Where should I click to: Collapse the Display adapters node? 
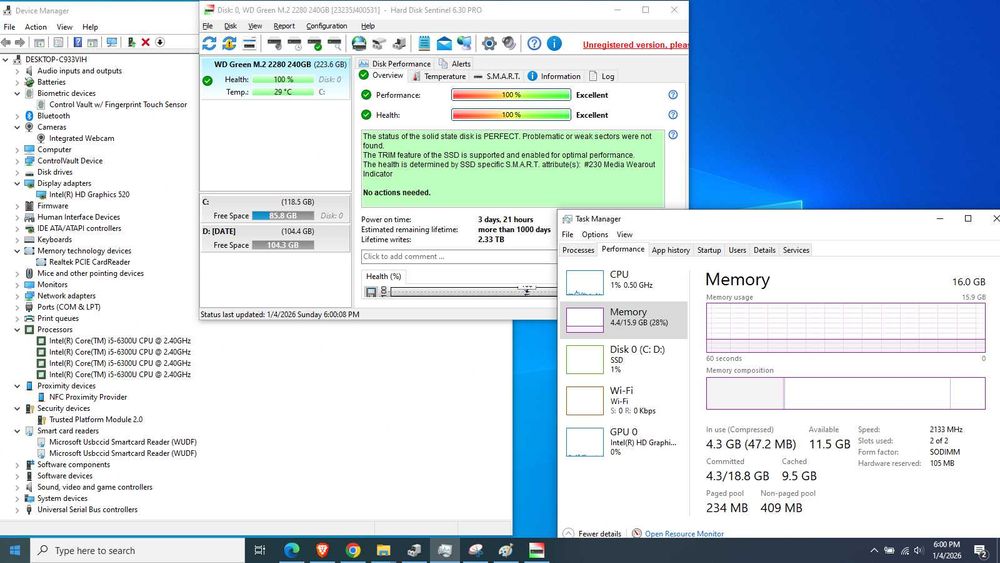pyautogui.click(x=17, y=183)
